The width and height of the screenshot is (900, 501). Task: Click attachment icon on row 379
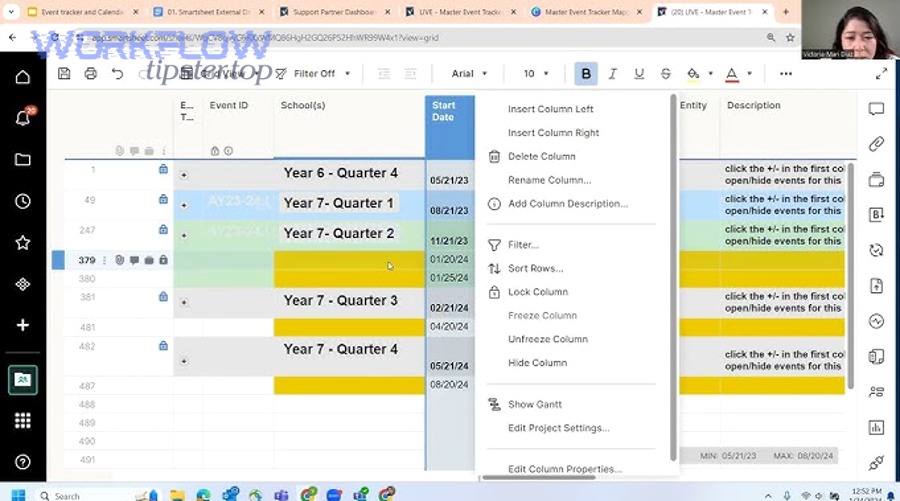119,260
